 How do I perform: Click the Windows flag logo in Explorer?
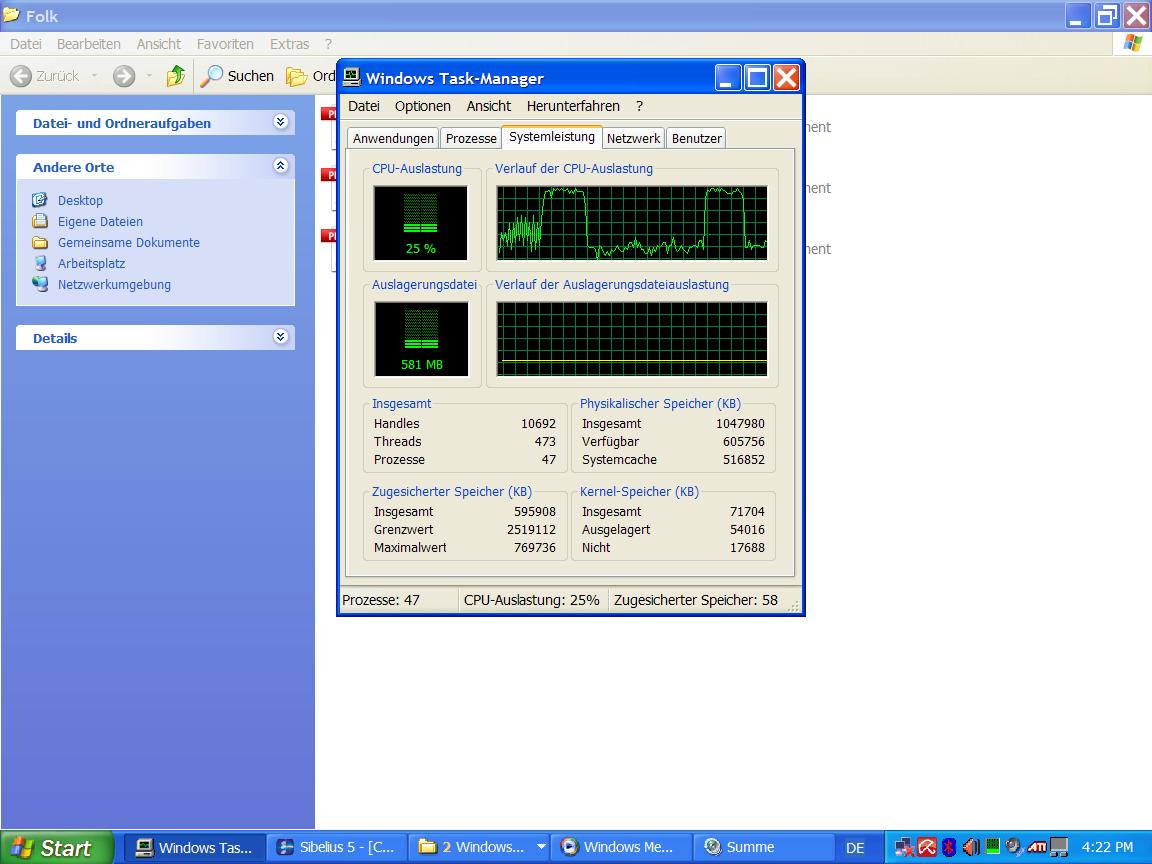click(x=1132, y=43)
